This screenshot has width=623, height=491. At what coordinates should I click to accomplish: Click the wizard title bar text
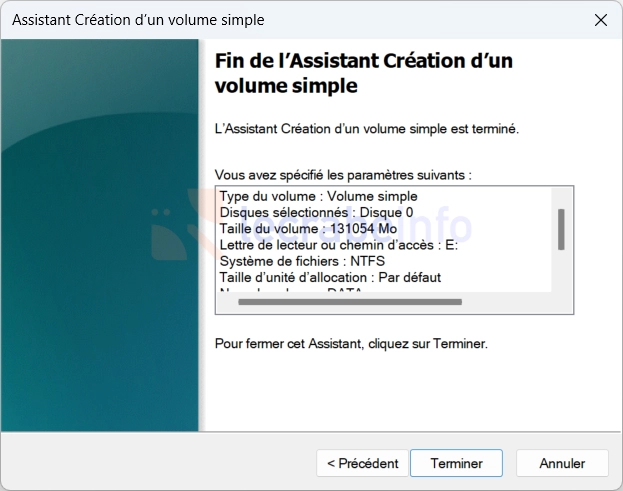[x=138, y=20]
